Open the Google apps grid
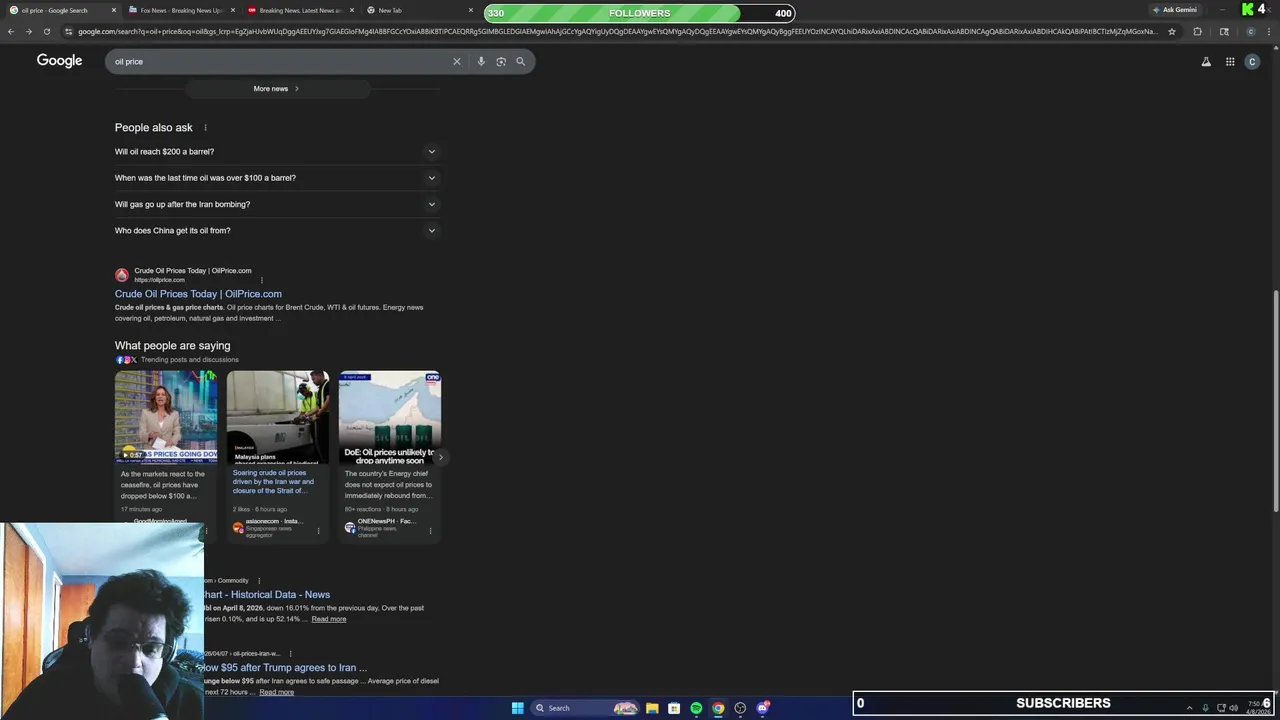The width and height of the screenshot is (1280, 720). (x=1230, y=61)
